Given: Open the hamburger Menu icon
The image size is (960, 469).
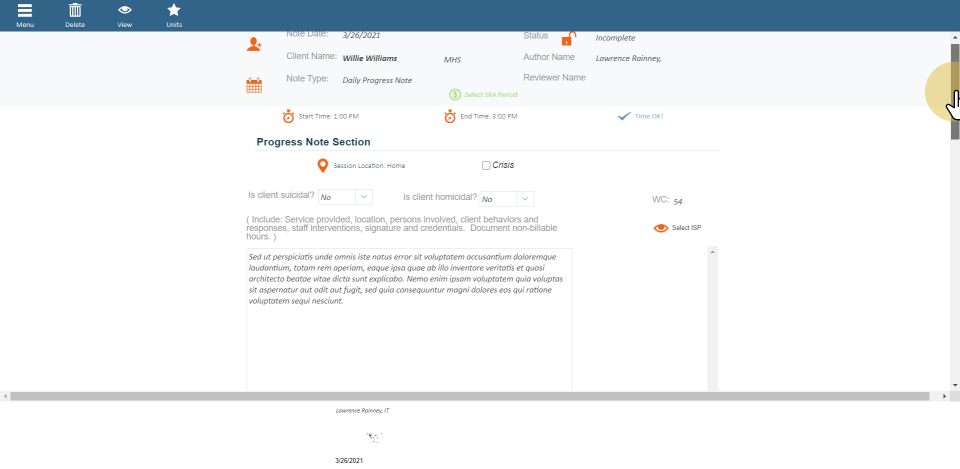Looking at the screenshot, I should coord(25,11).
